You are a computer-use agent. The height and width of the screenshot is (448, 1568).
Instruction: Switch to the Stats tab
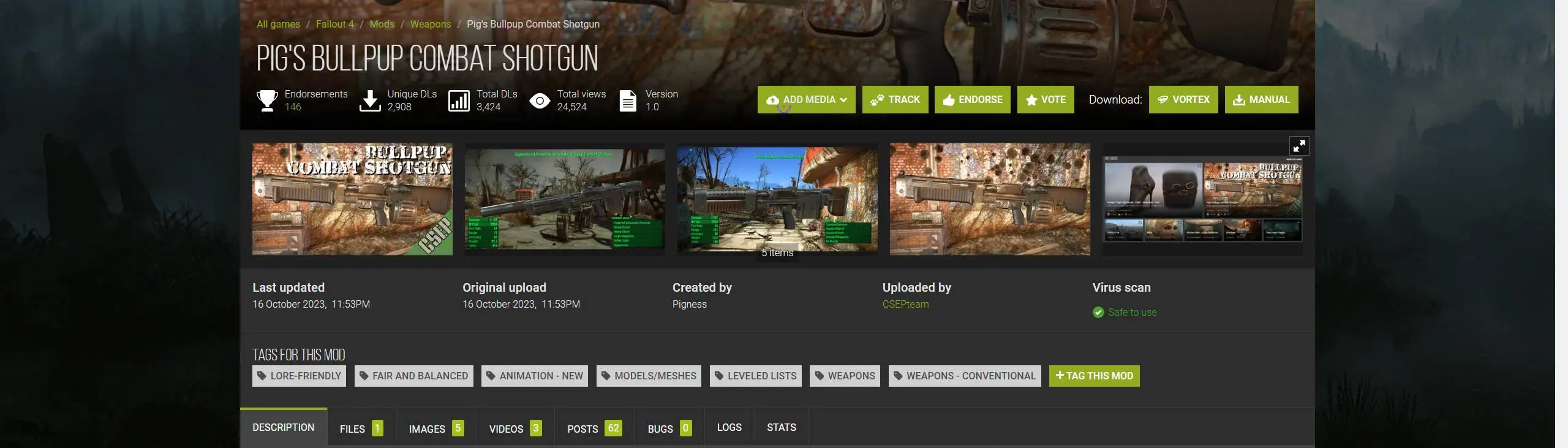pyautogui.click(x=782, y=428)
